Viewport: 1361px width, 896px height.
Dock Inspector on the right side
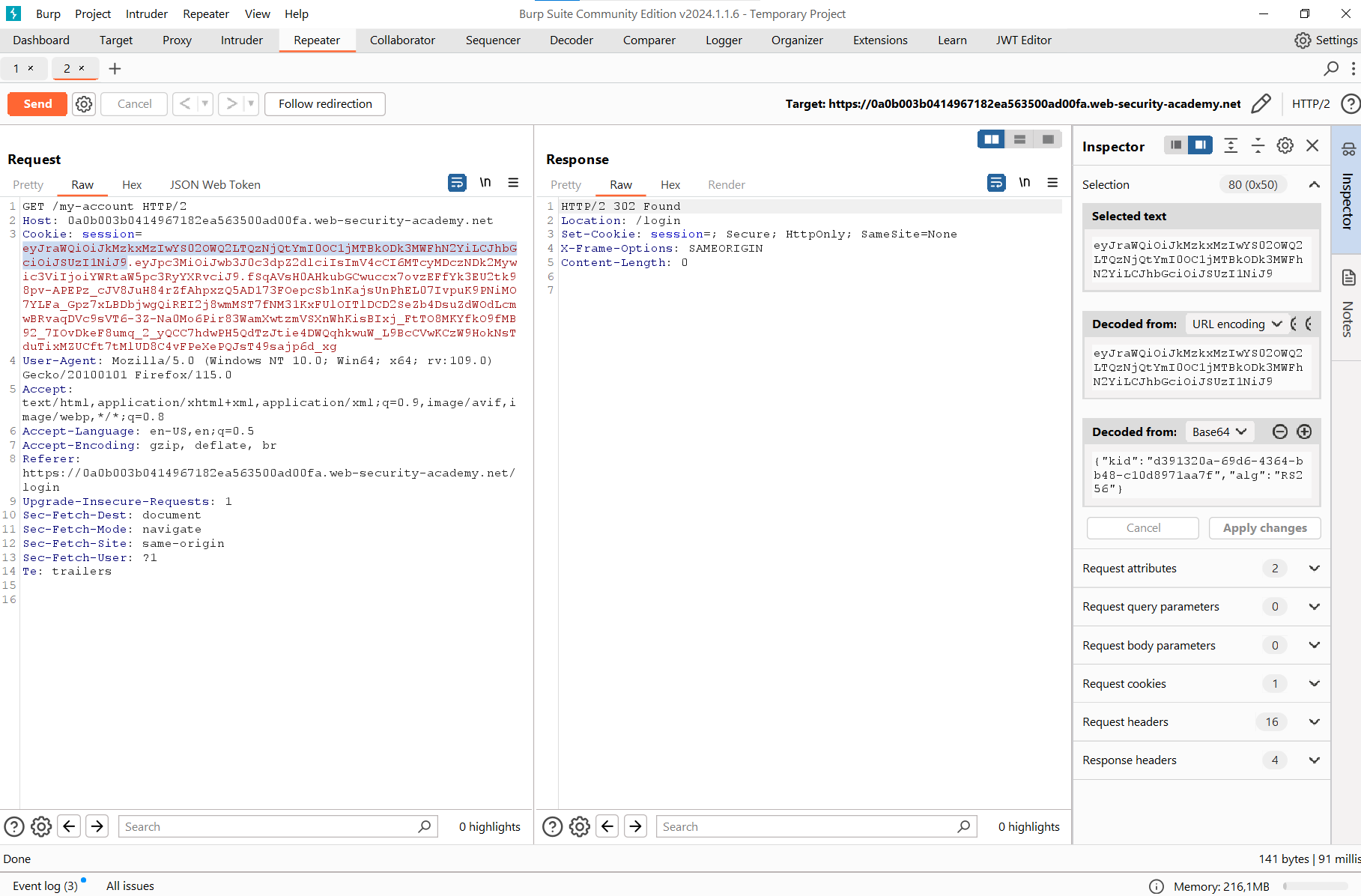coord(1201,145)
